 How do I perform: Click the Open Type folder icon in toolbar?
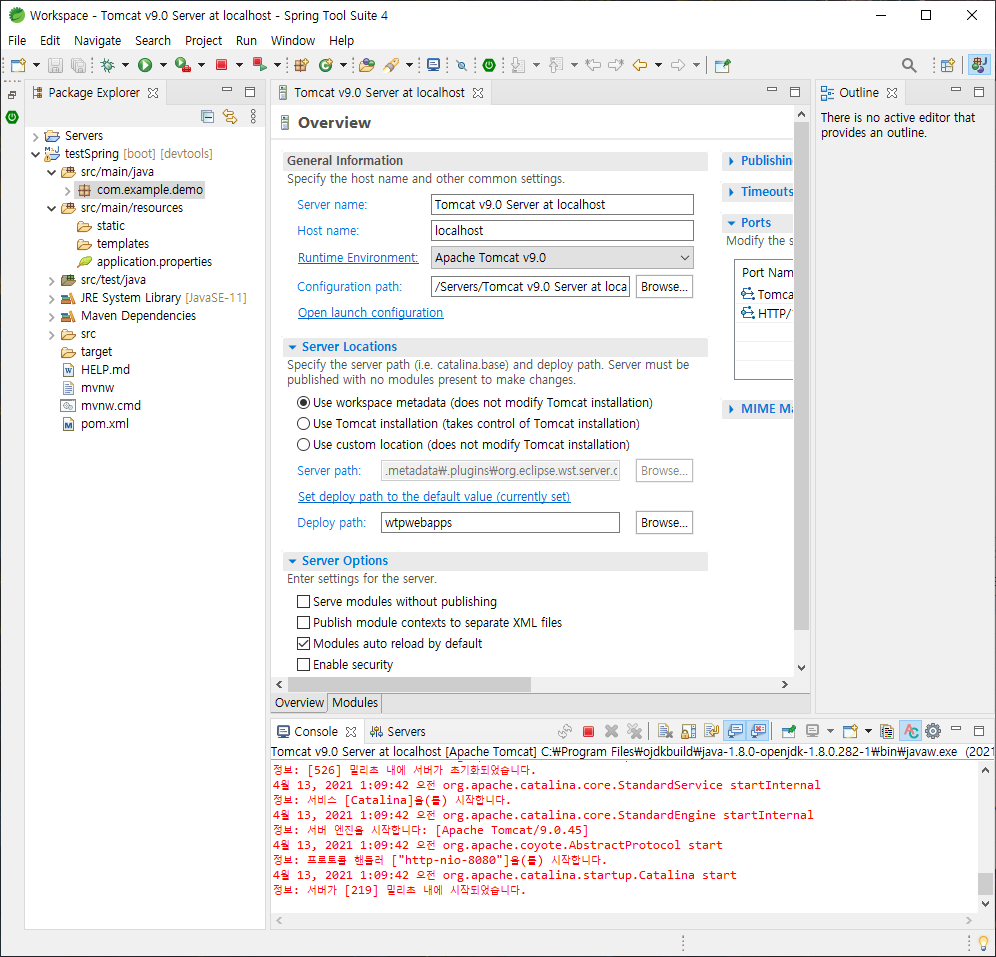367,65
